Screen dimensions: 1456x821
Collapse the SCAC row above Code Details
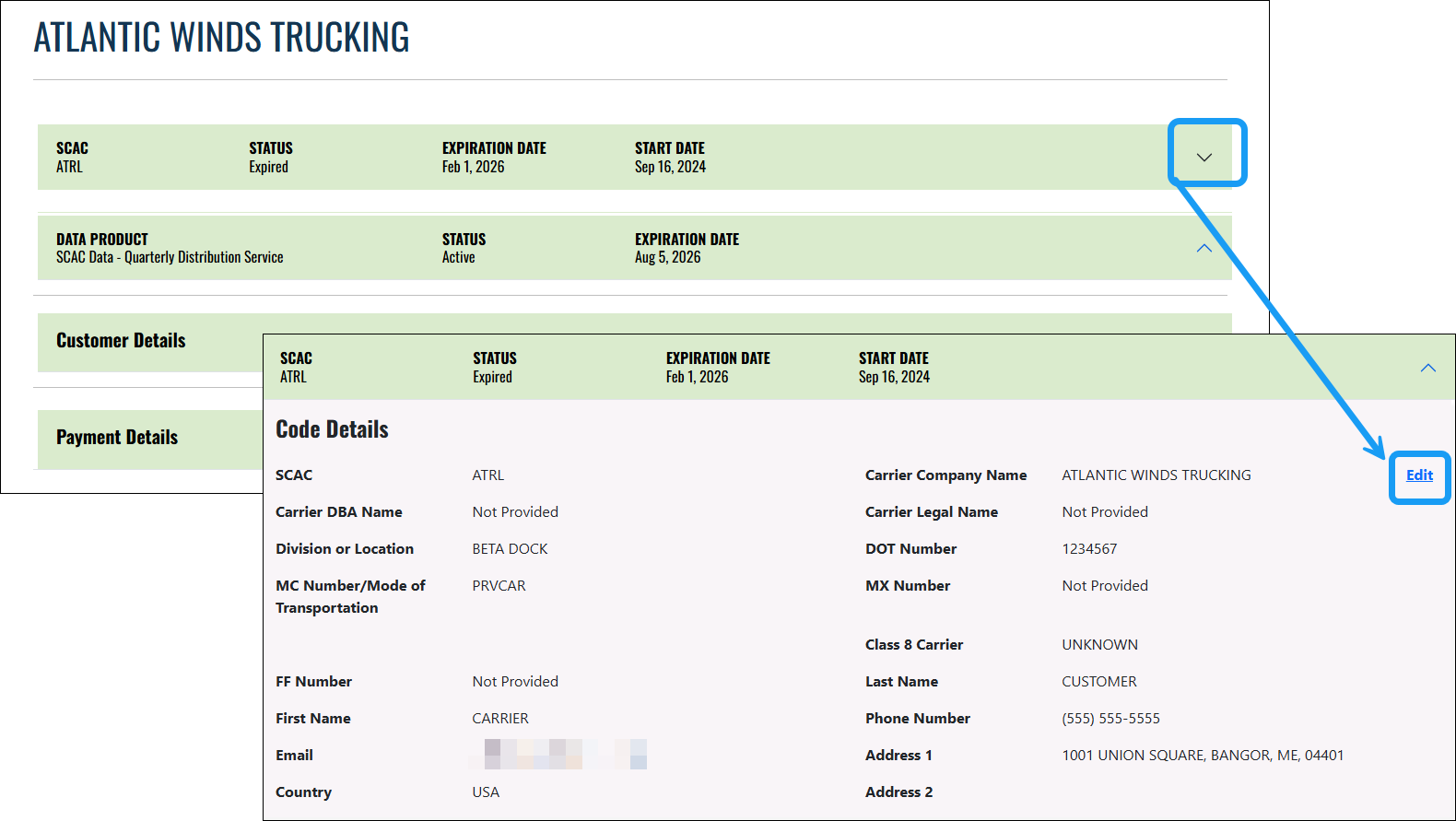(1427, 368)
